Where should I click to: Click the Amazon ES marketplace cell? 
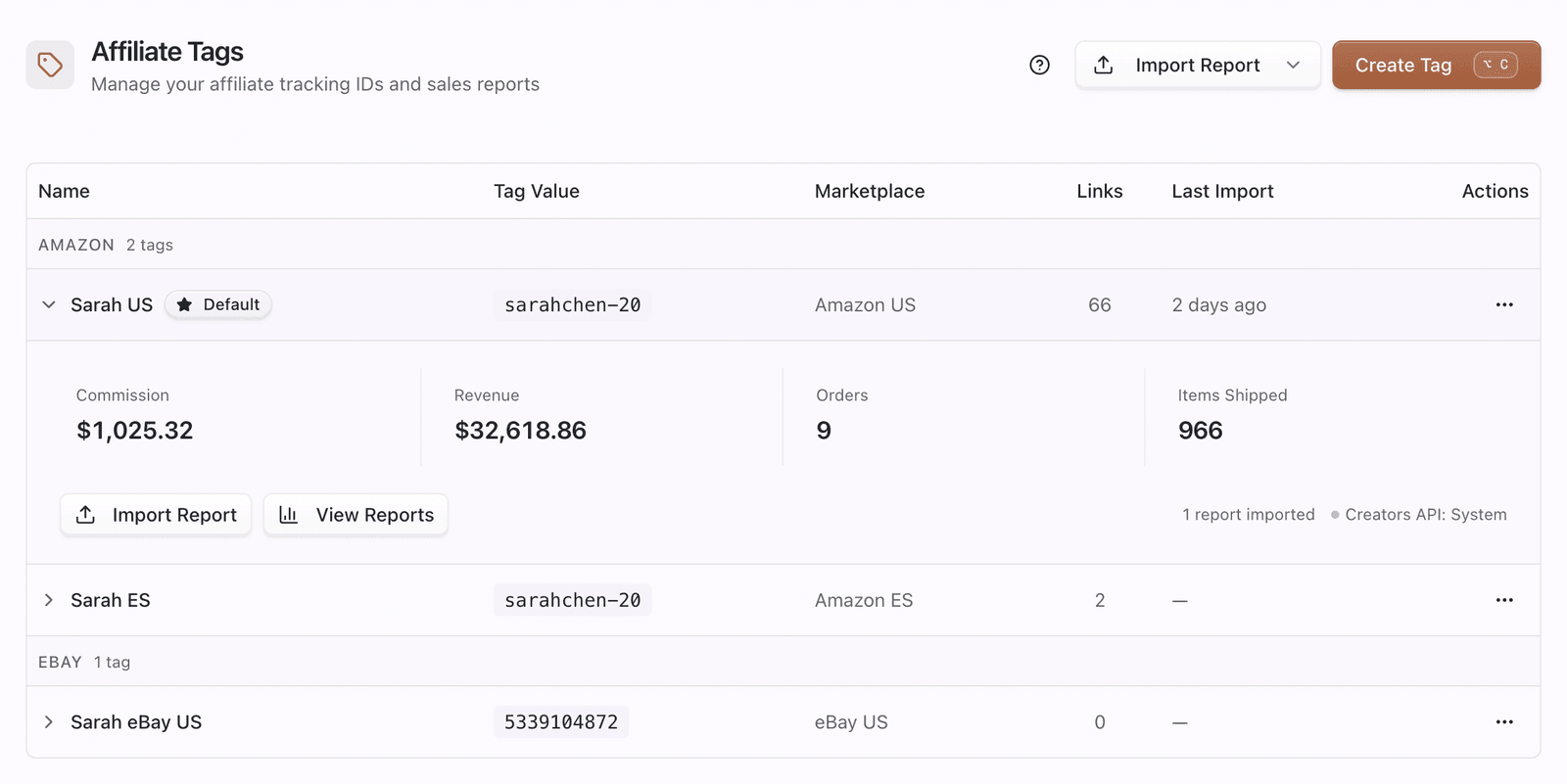click(864, 600)
